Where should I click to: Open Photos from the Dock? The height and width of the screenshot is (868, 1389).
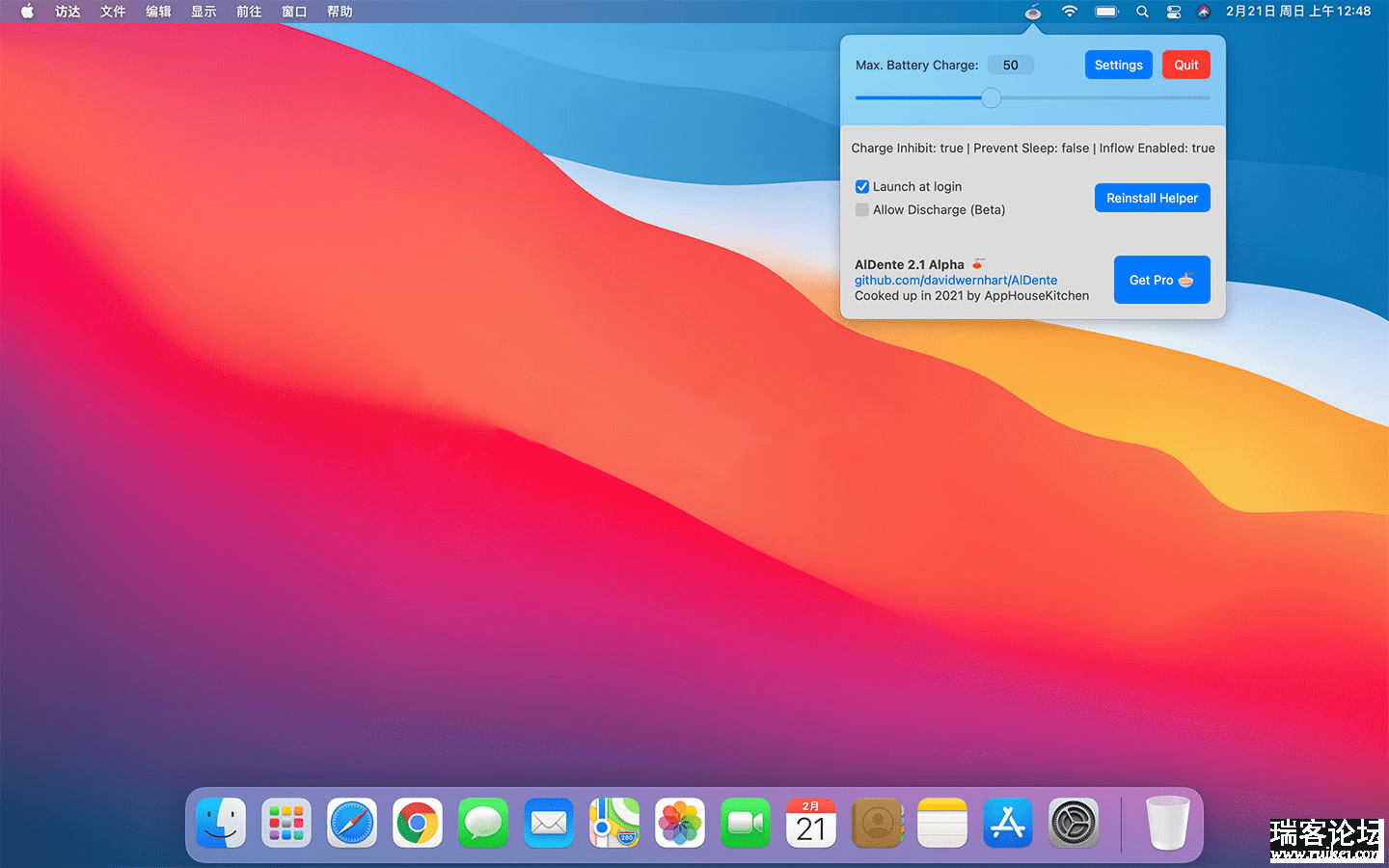tap(680, 823)
